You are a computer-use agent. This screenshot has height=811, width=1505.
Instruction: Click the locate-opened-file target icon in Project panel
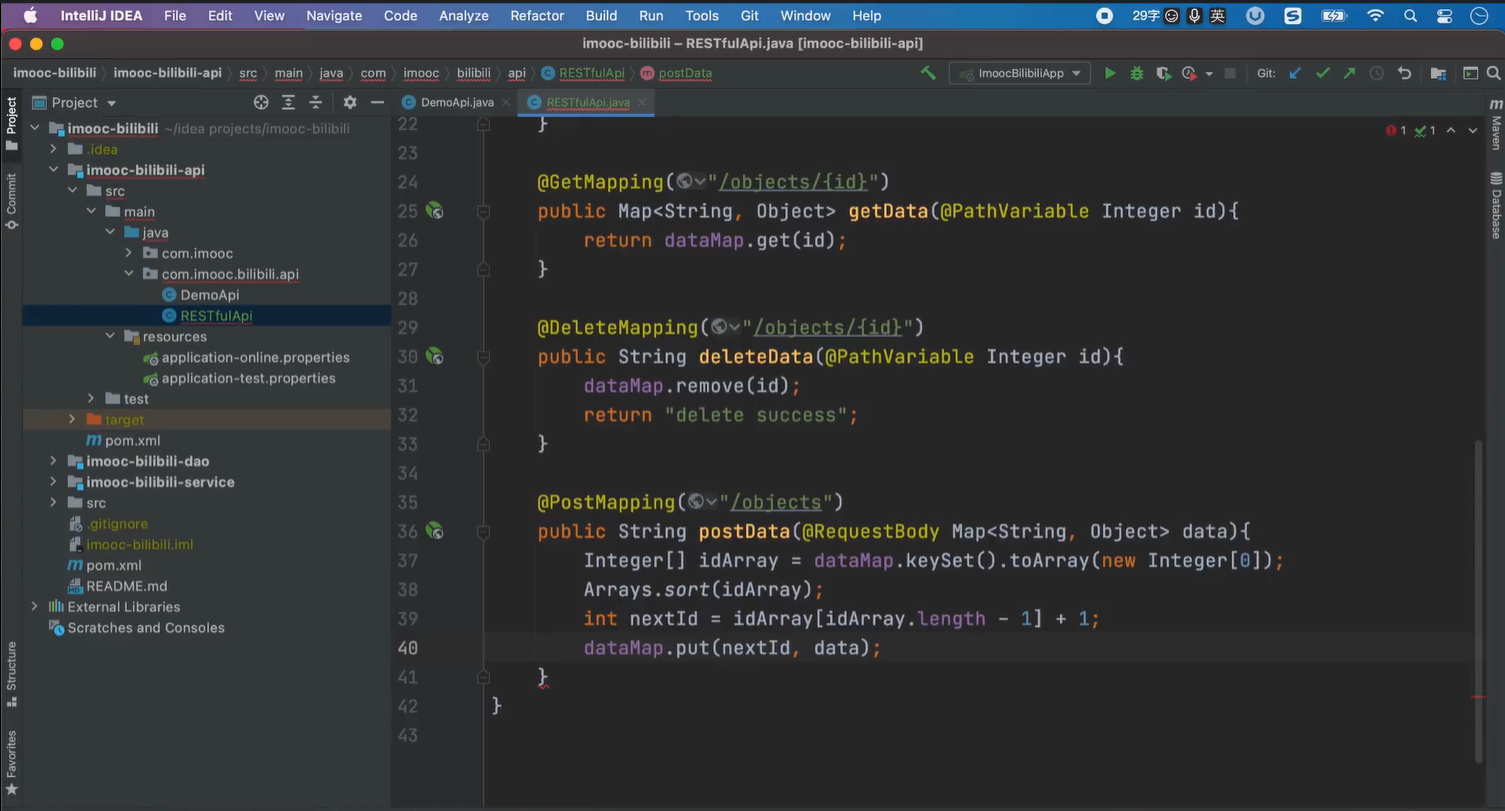point(261,102)
